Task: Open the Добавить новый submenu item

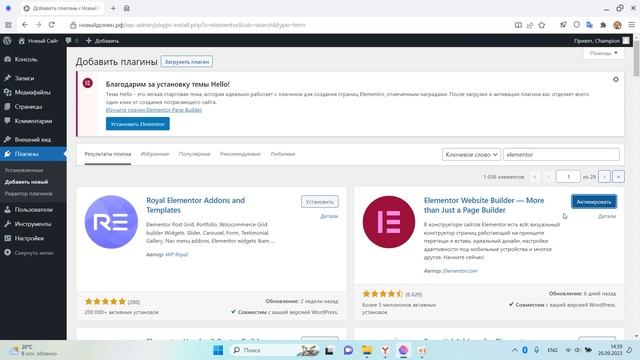Action: [x=27, y=182]
